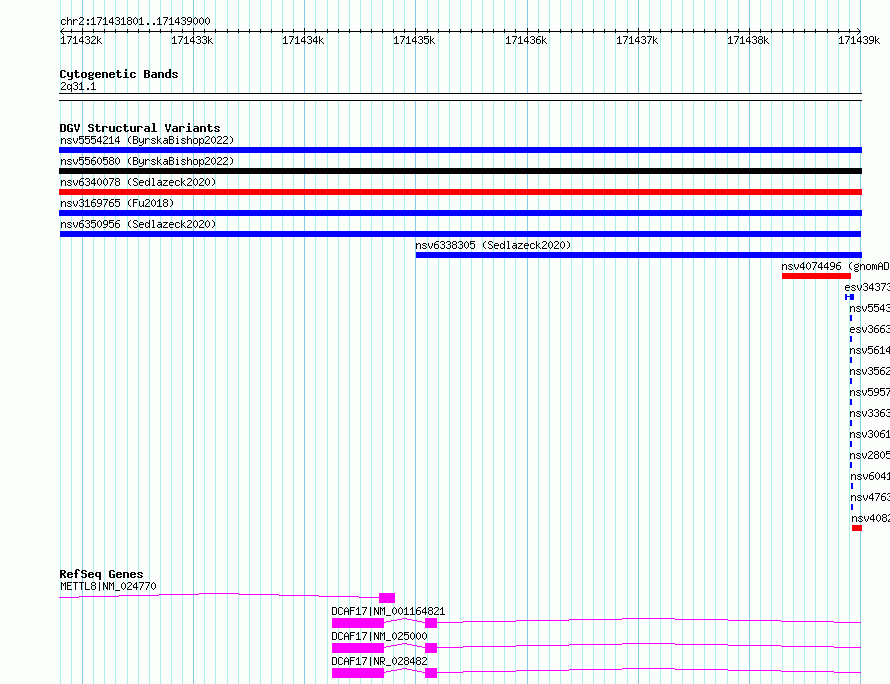Click the nsv2805 variant label

pos(869,455)
